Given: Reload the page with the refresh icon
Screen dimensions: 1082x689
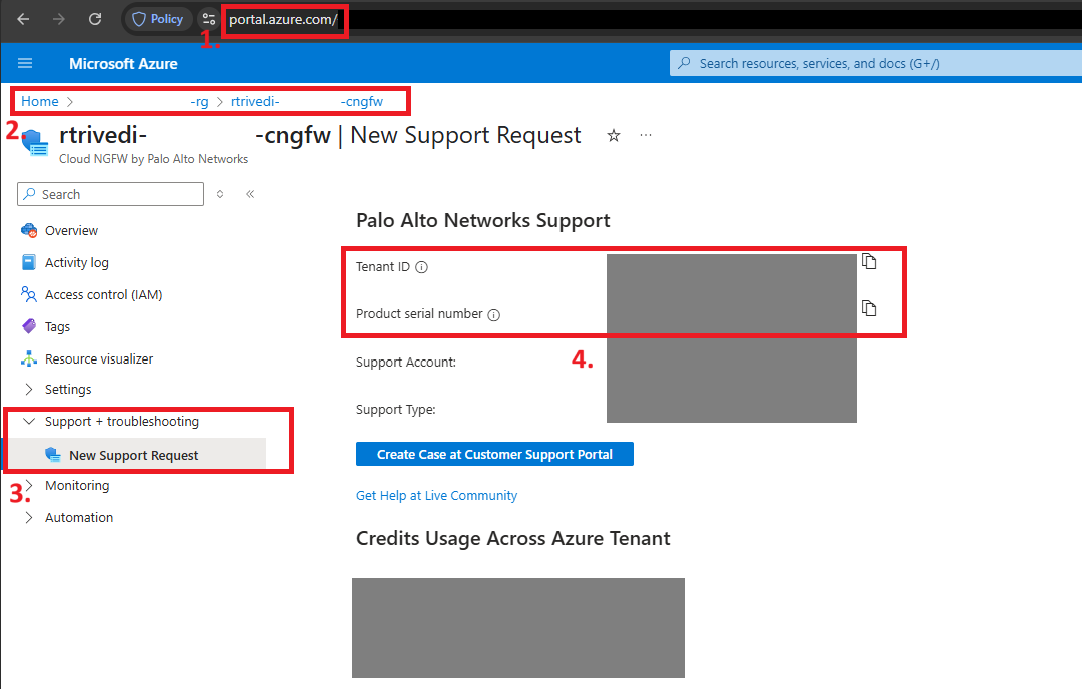Looking at the screenshot, I should pyautogui.click(x=95, y=19).
